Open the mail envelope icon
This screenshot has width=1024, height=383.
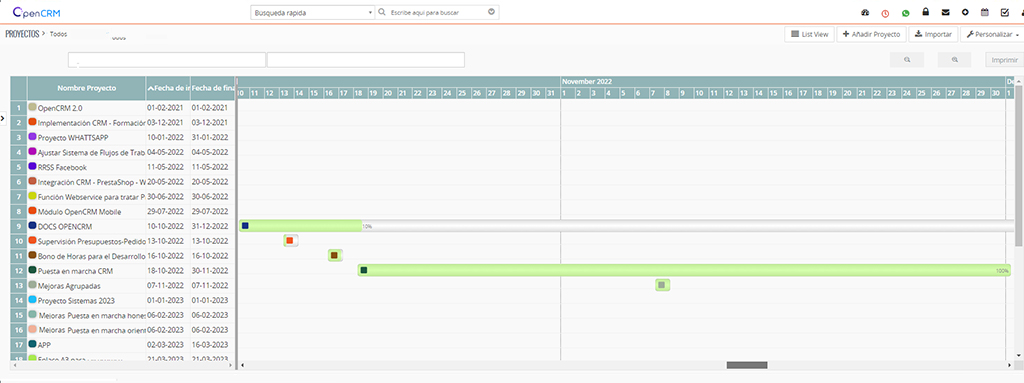pyautogui.click(x=945, y=12)
